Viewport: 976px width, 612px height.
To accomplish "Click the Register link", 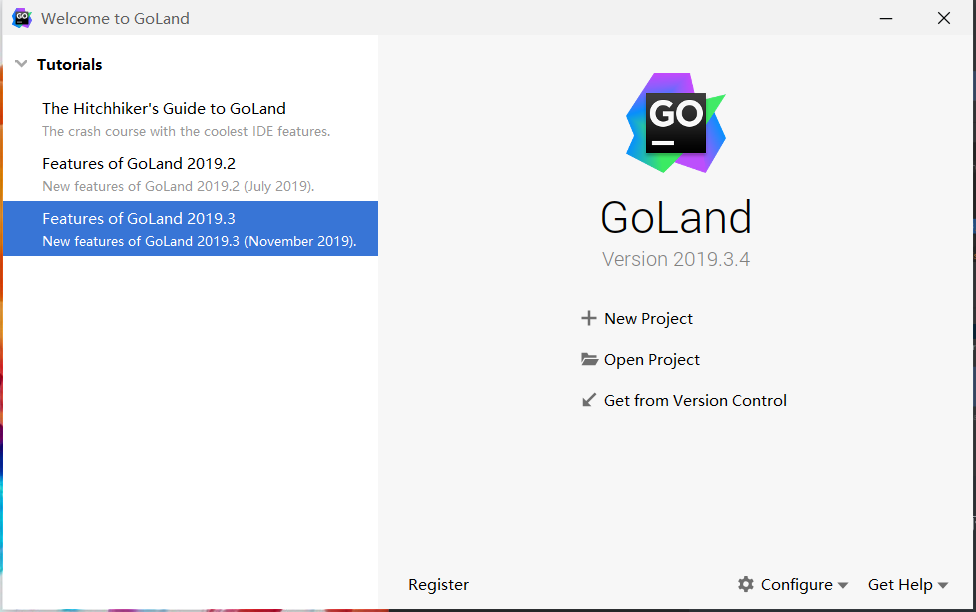I will (438, 585).
